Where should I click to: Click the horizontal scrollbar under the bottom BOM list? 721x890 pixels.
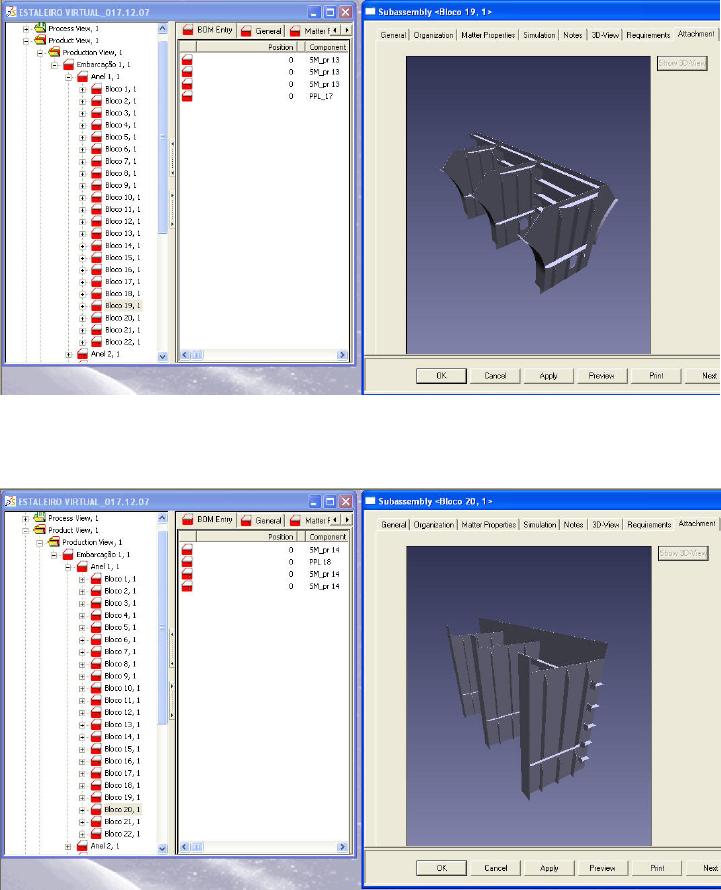tap(262, 848)
